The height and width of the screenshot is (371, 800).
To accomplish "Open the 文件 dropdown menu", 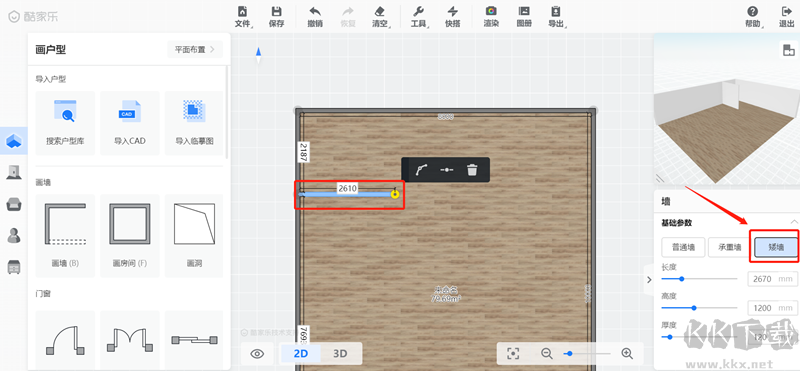I will coord(243,16).
